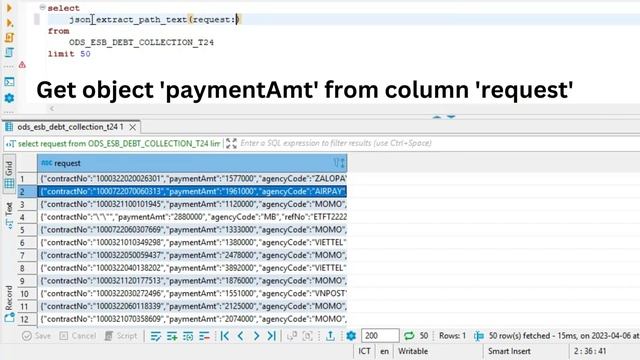Click the Cancel button in result toolbar
Viewport: 640px width, 360px height.
click(78, 336)
